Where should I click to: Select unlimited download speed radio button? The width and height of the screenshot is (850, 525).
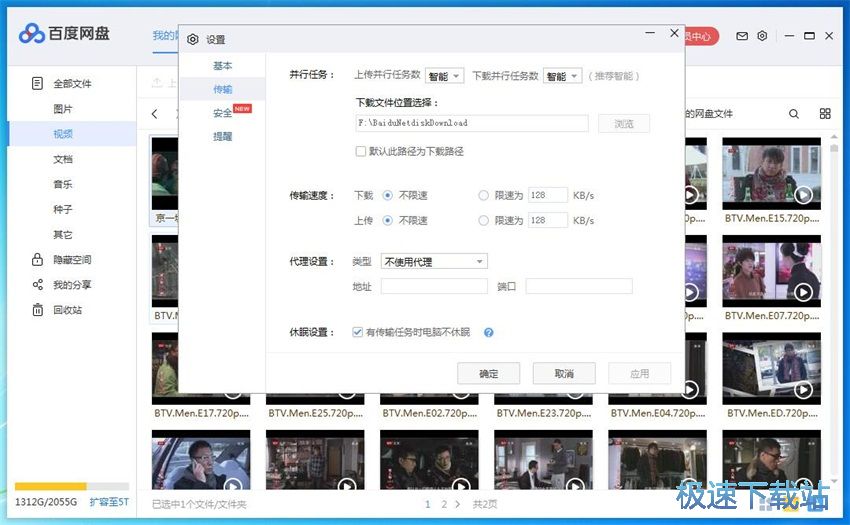tap(388, 195)
